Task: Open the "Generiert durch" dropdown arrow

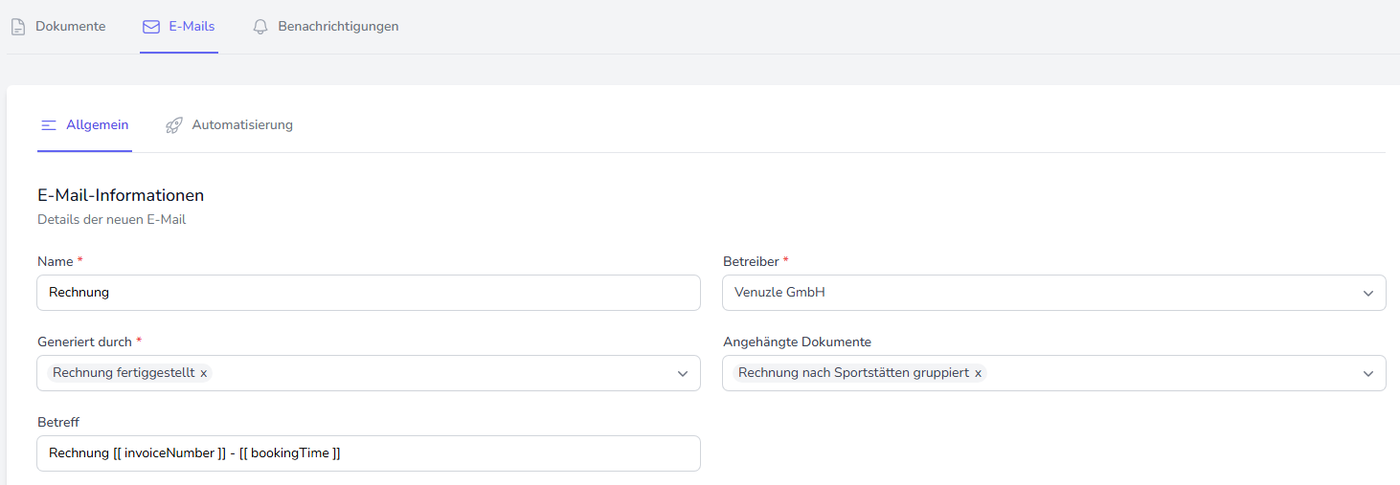Action: [x=682, y=373]
